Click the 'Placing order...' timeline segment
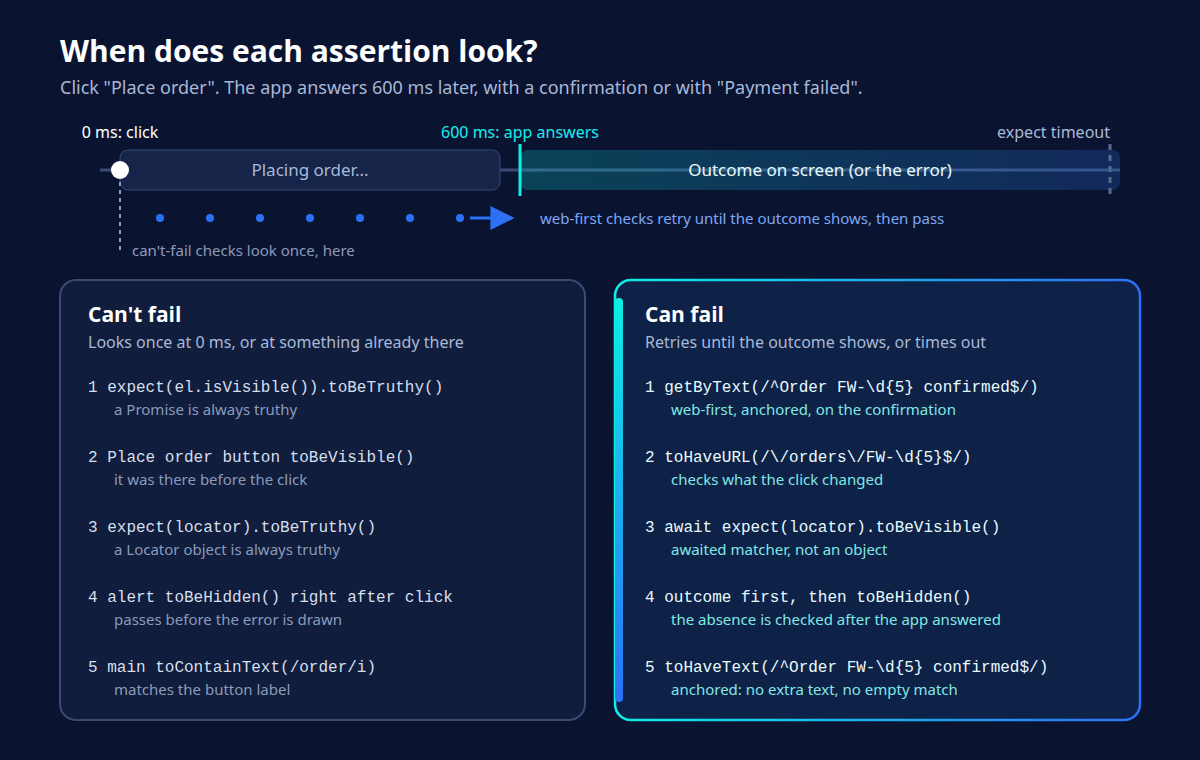This screenshot has height=760, width=1200. 310,170
